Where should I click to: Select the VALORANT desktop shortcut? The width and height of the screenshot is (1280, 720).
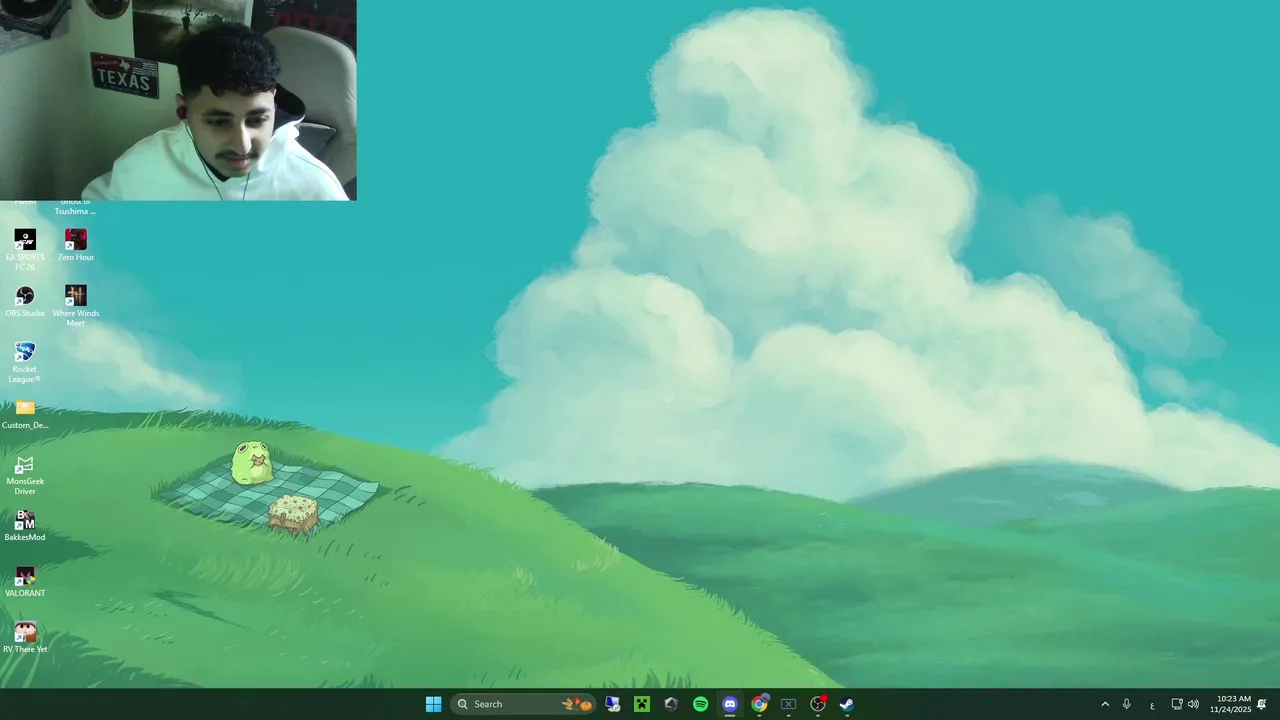point(25,582)
